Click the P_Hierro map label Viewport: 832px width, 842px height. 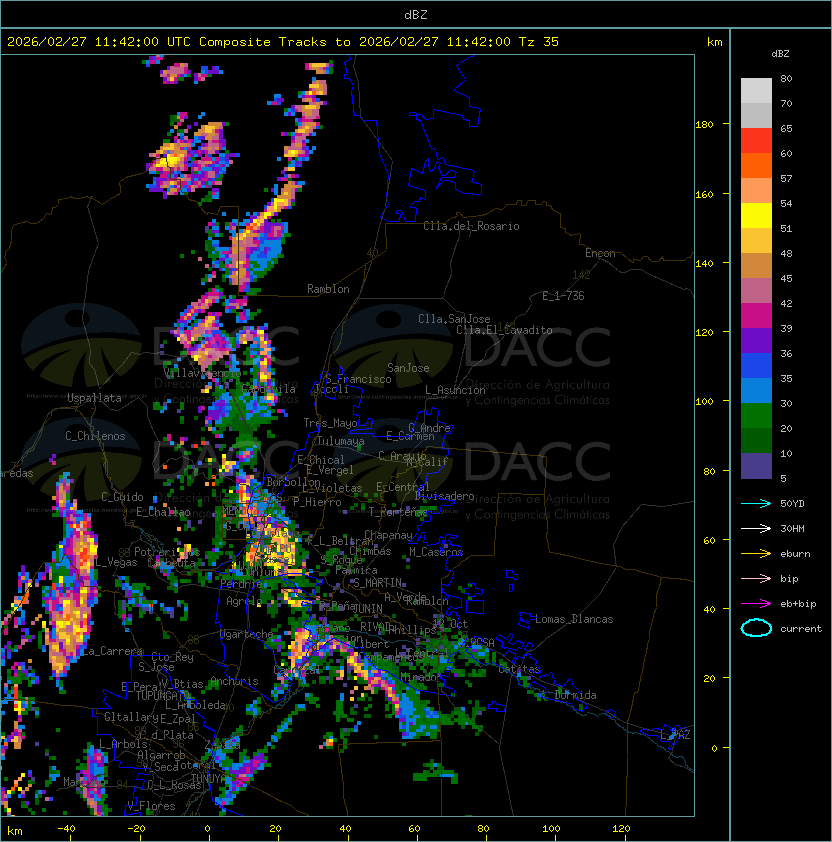[x=317, y=502]
